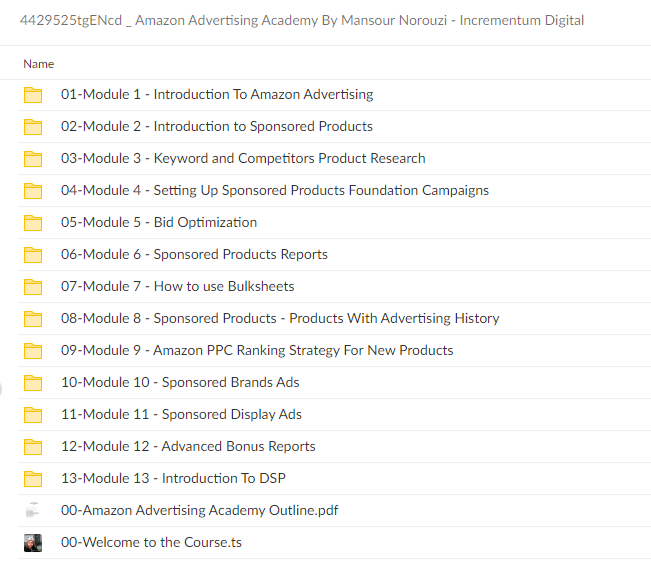Click the folder icon for 05-Module 5
The width and height of the screenshot is (651, 572).
[33, 223]
